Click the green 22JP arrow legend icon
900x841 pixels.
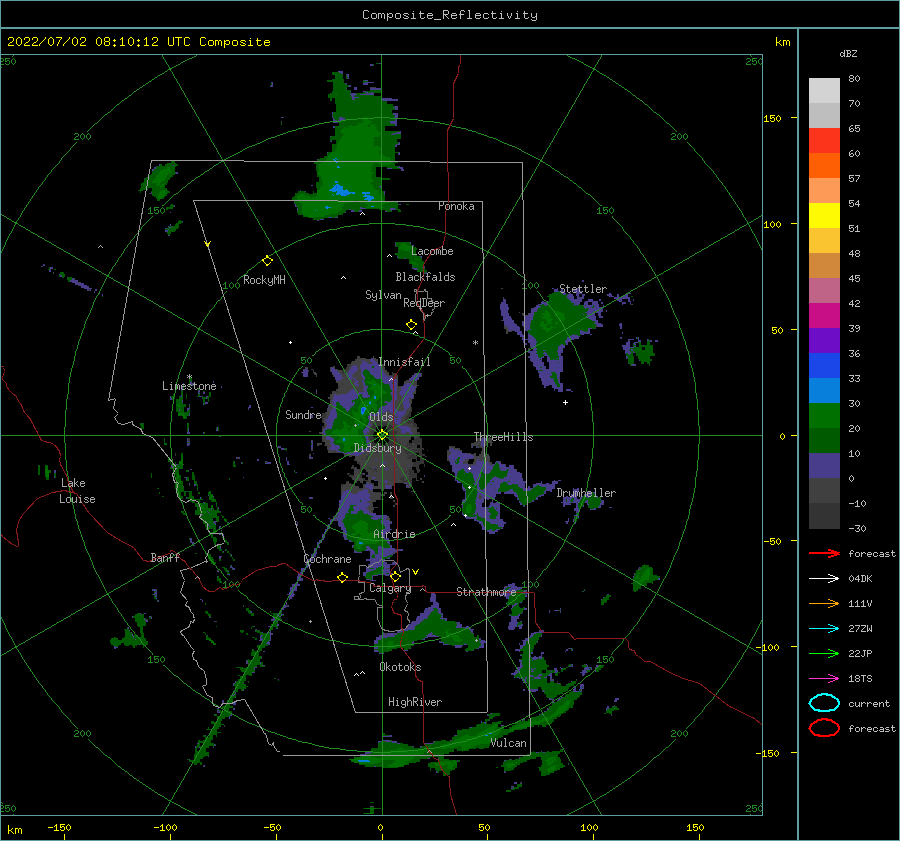tap(824, 653)
